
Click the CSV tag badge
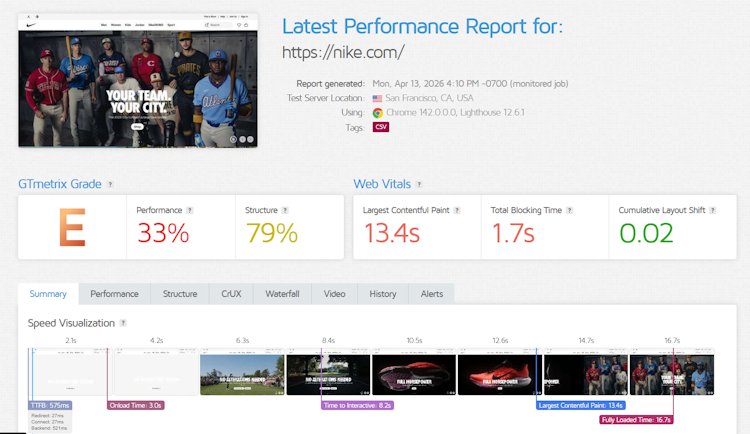[381, 127]
